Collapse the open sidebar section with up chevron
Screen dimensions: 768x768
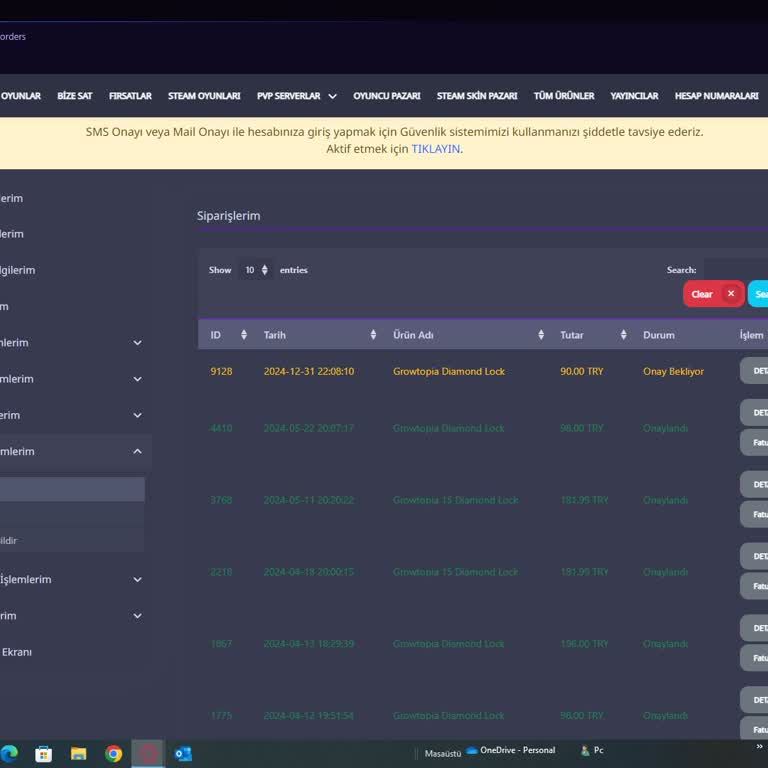(x=138, y=452)
